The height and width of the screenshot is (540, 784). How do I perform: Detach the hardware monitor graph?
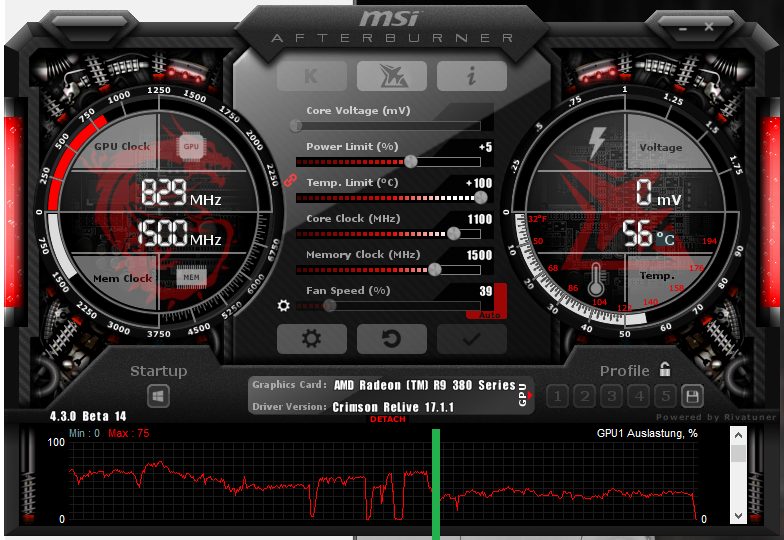point(388,419)
